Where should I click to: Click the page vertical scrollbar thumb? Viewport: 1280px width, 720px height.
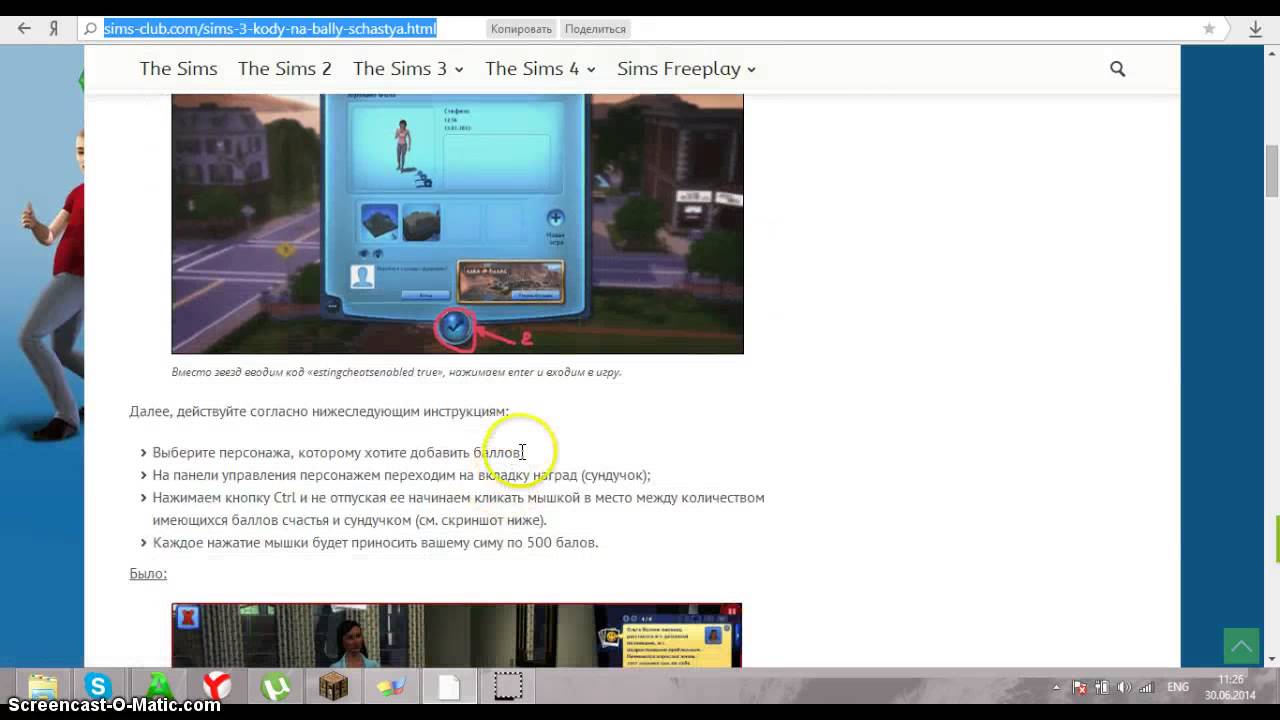1272,171
